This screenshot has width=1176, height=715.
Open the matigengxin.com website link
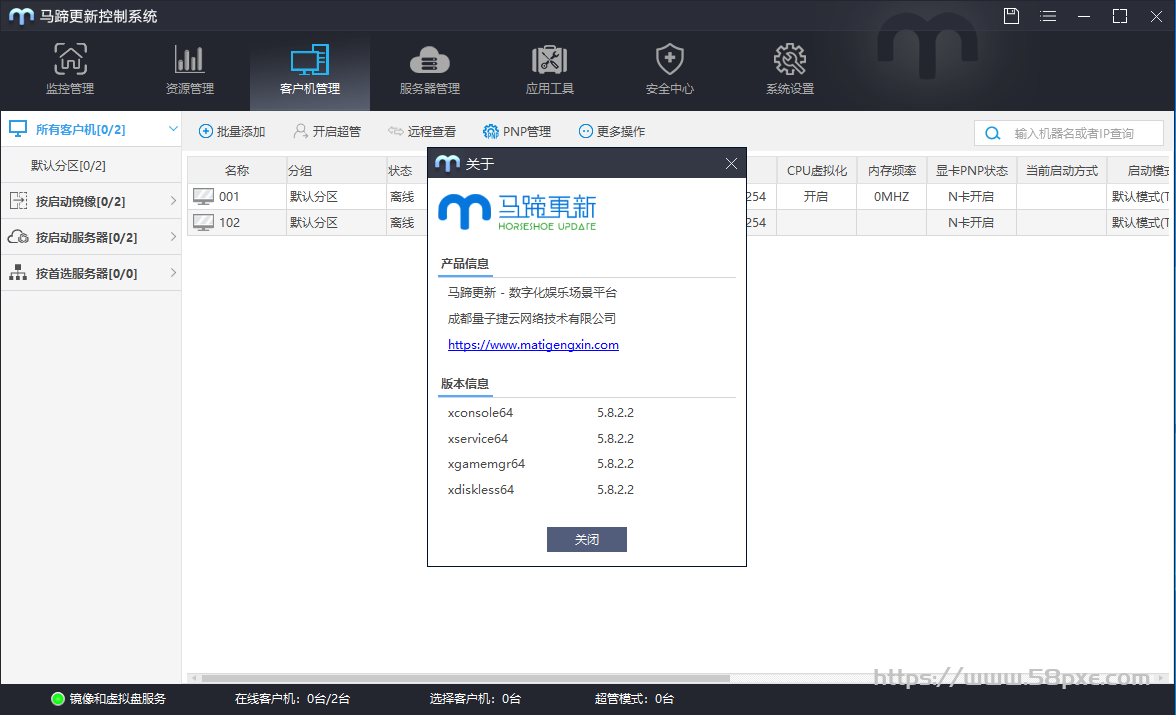click(x=533, y=344)
